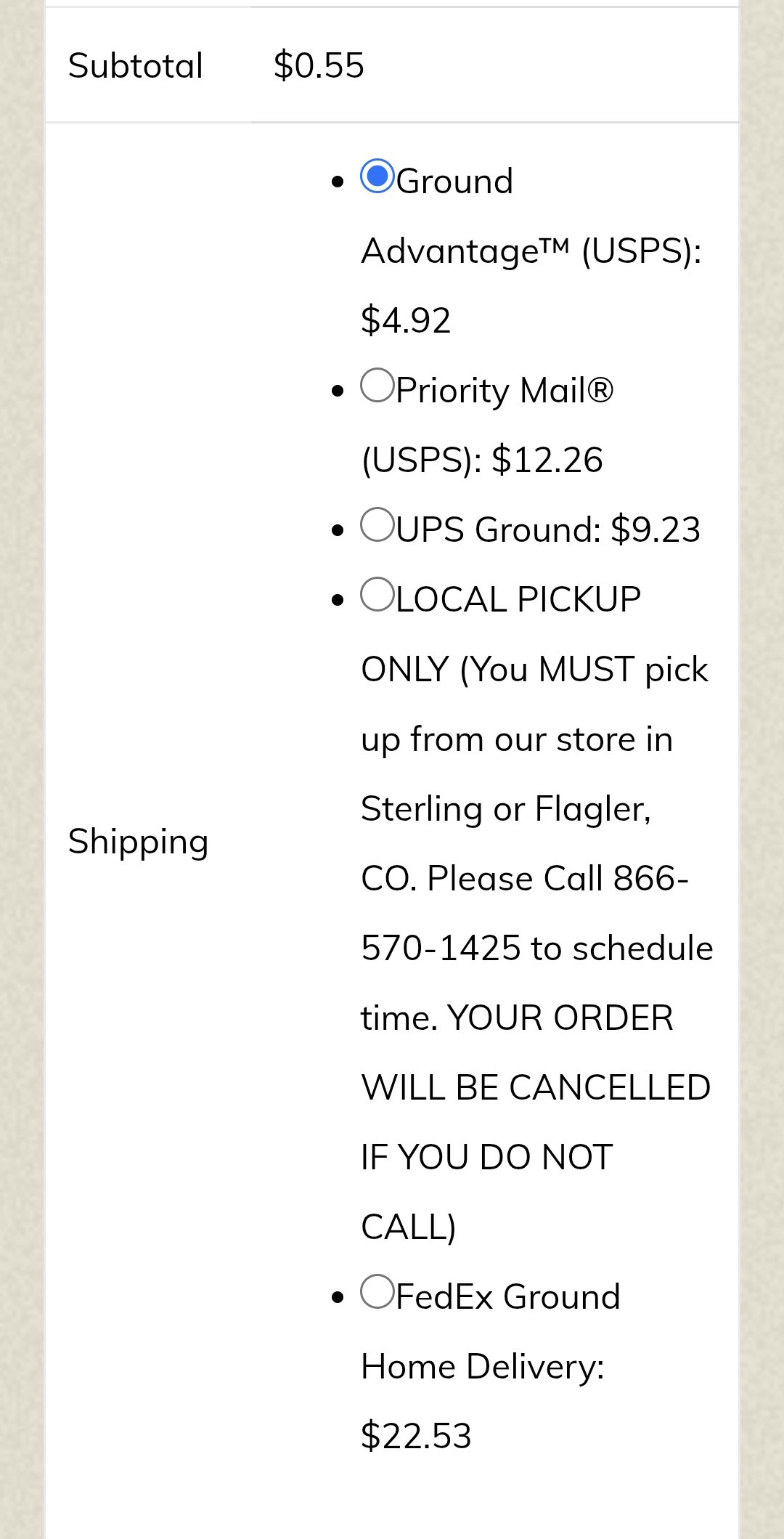Click the "FedEx Ground" label text
The image size is (784, 1539).
coord(508,1297)
